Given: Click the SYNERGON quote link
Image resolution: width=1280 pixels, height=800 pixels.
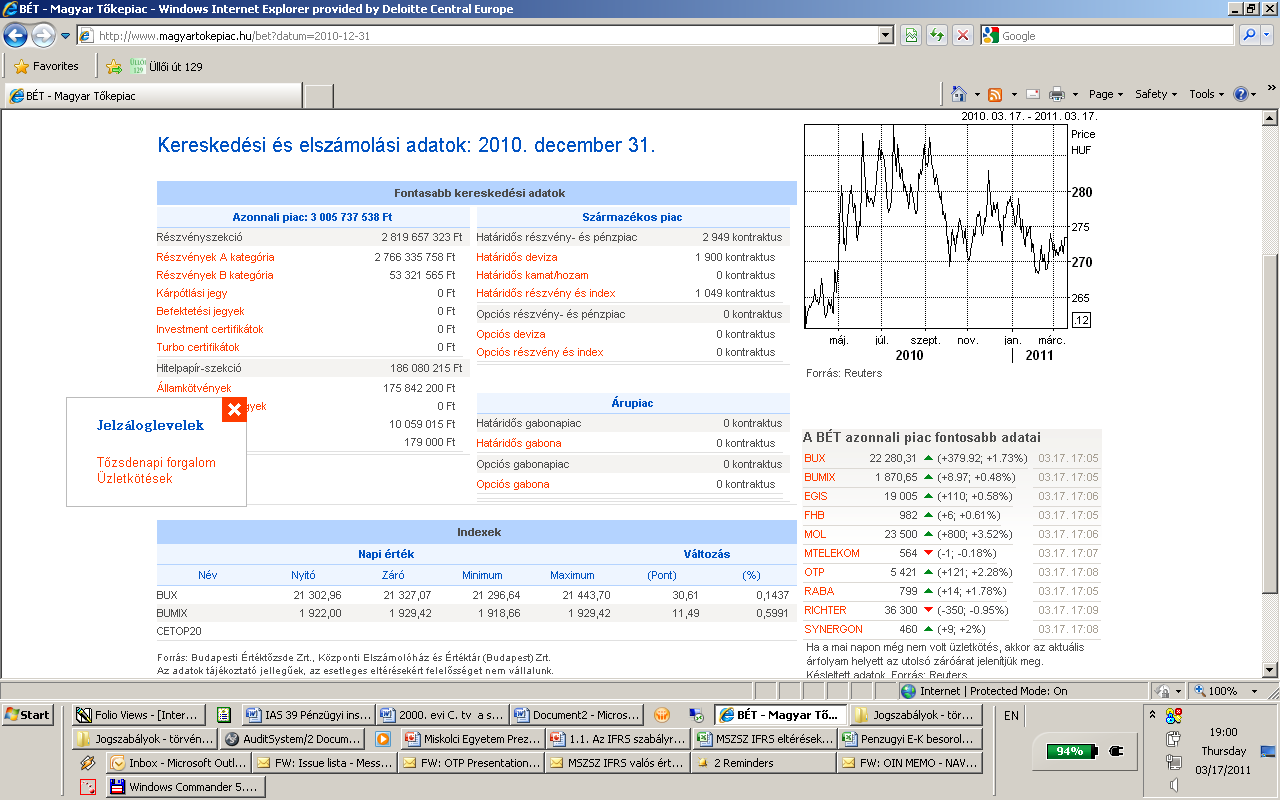Looking at the screenshot, I should pyautogui.click(x=833, y=629).
